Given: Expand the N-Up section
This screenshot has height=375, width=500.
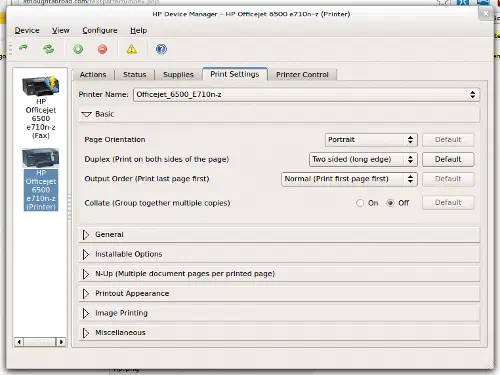Looking at the screenshot, I should click(x=279, y=274).
